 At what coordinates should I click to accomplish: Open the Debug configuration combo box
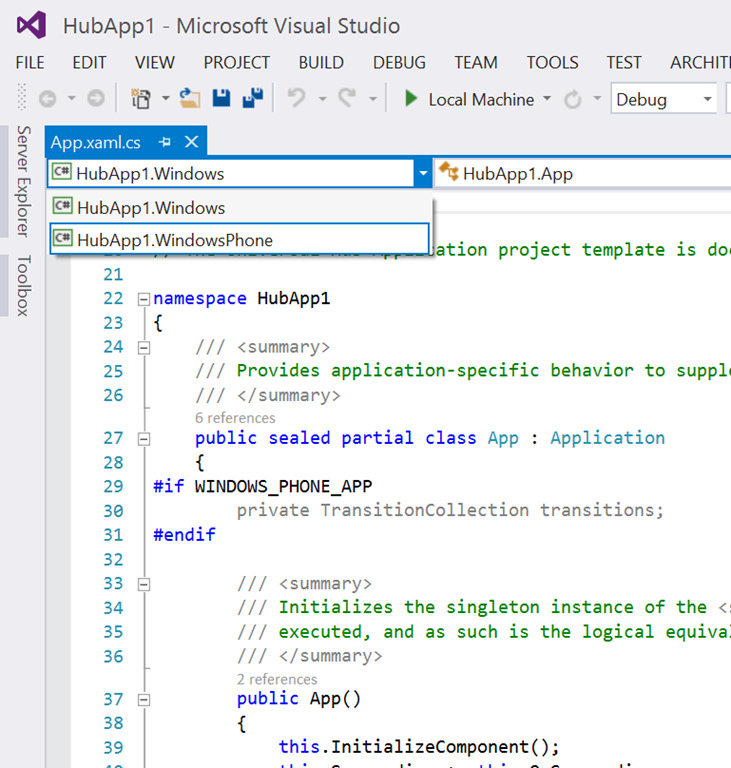[x=664, y=99]
